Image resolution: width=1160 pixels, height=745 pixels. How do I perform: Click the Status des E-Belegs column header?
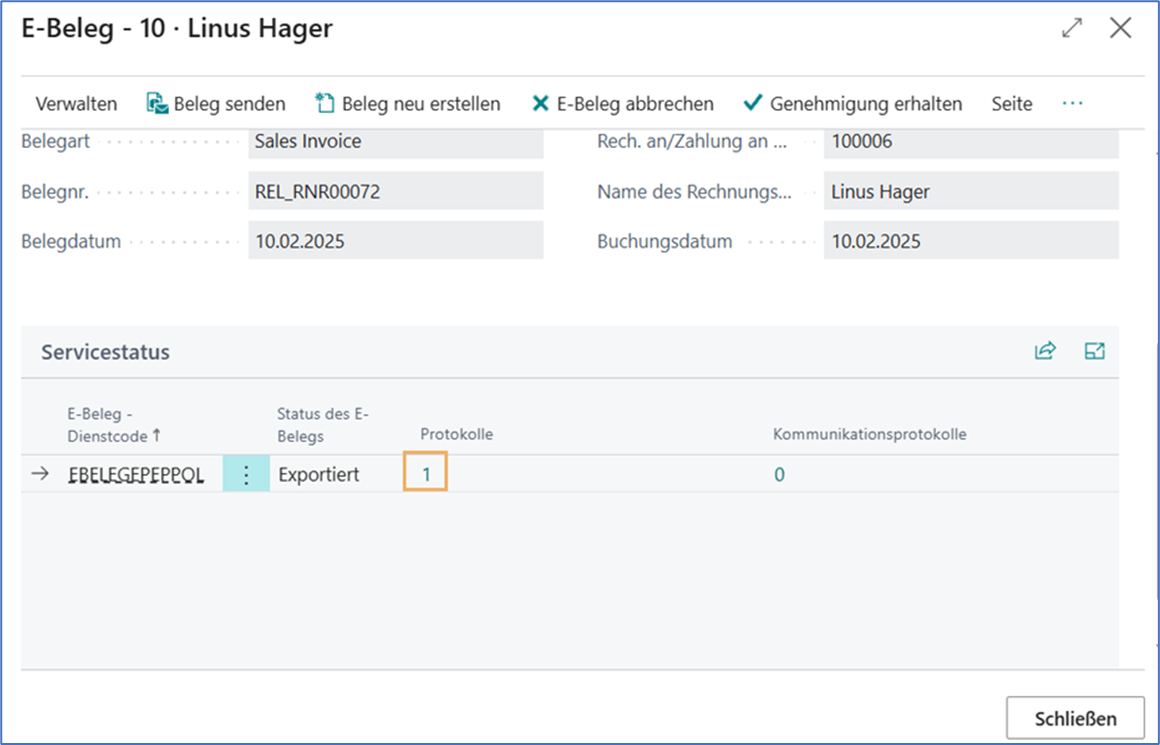[x=323, y=425]
